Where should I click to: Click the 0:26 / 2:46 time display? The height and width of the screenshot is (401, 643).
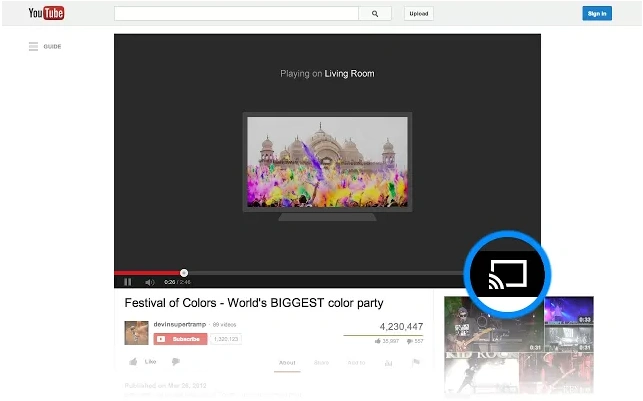click(177, 282)
